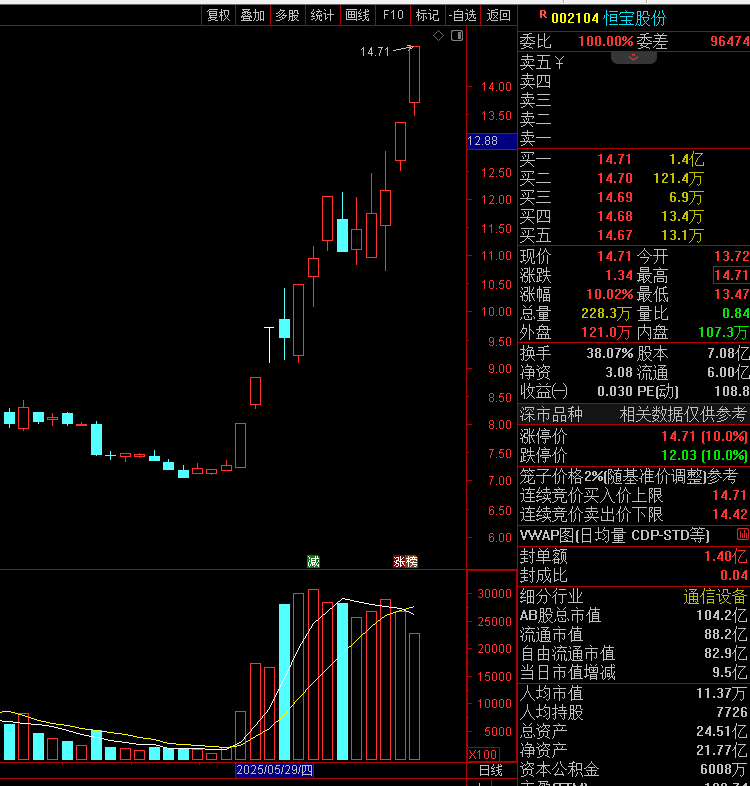
Task: Click the 12.88 price axis cursor label
Action: (x=491, y=141)
